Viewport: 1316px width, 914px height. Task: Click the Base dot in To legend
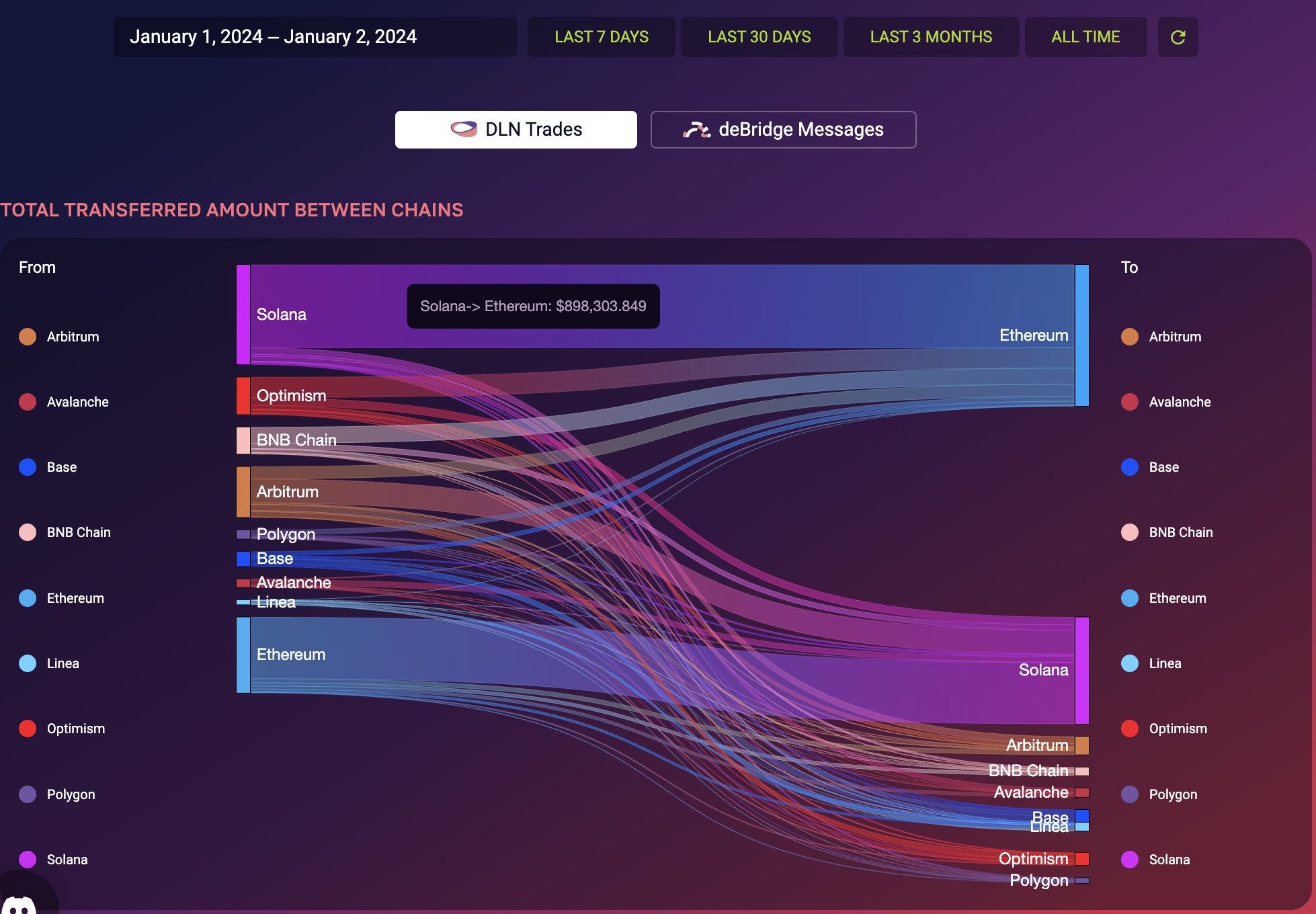1130,467
